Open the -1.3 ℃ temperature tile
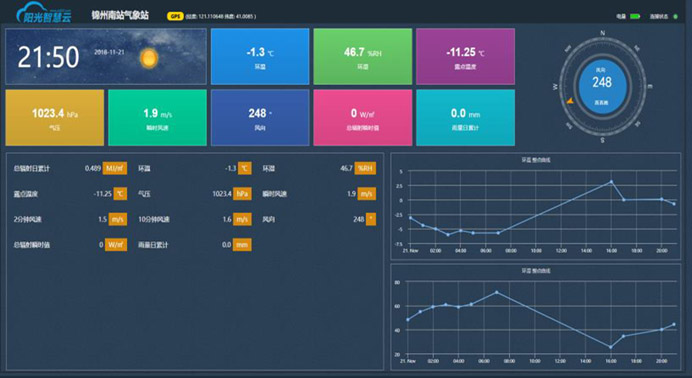The image size is (692, 378). (x=260, y=56)
